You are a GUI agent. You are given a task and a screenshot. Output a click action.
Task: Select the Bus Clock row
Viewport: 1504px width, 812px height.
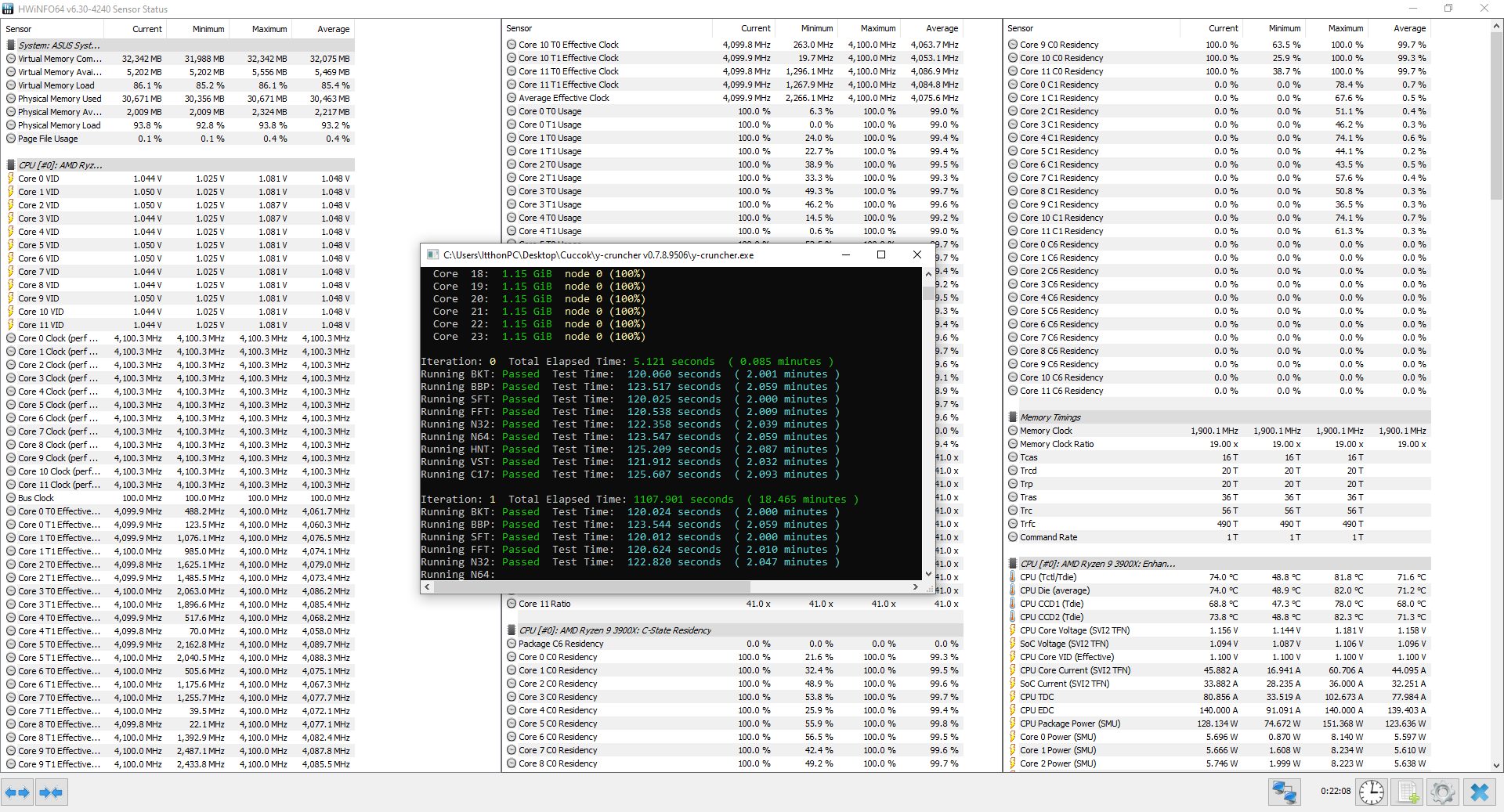coord(179,498)
